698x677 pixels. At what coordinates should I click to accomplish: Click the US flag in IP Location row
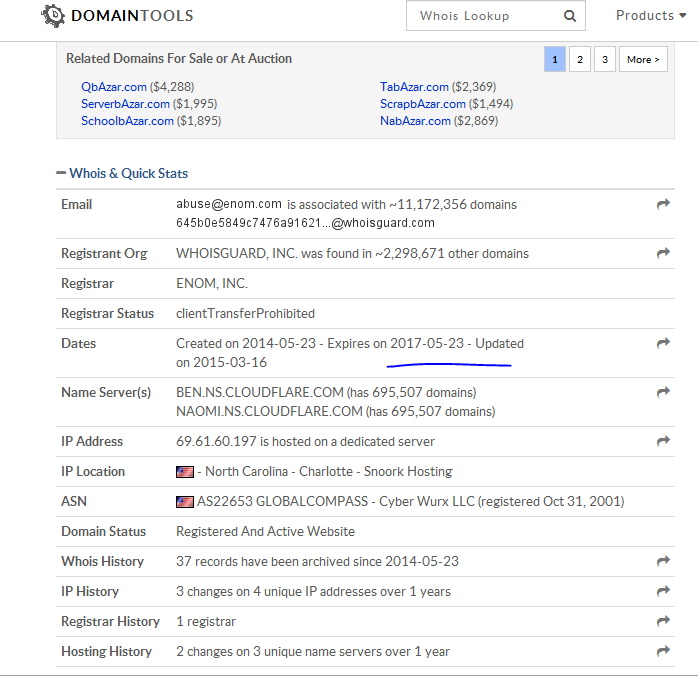tap(185, 472)
